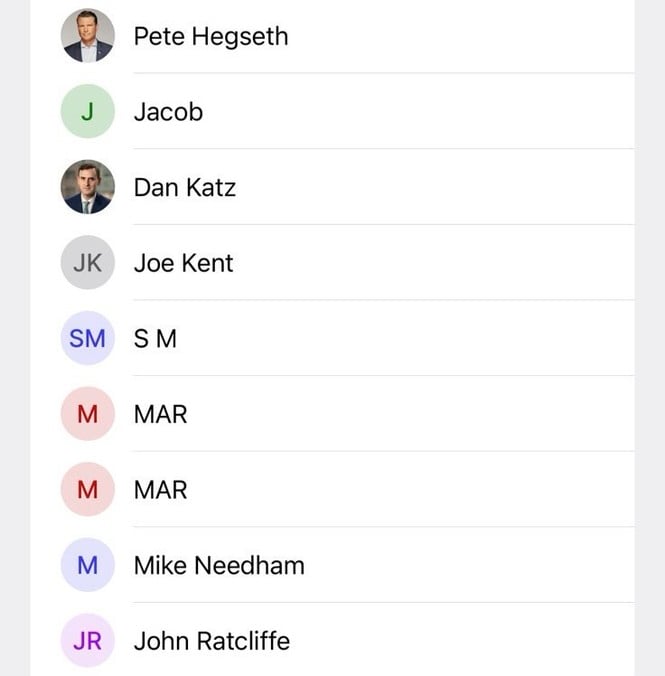The height and width of the screenshot is (676, 665).
Task: Click the red M avatar above Mike Needham
Action: (88, 490)
